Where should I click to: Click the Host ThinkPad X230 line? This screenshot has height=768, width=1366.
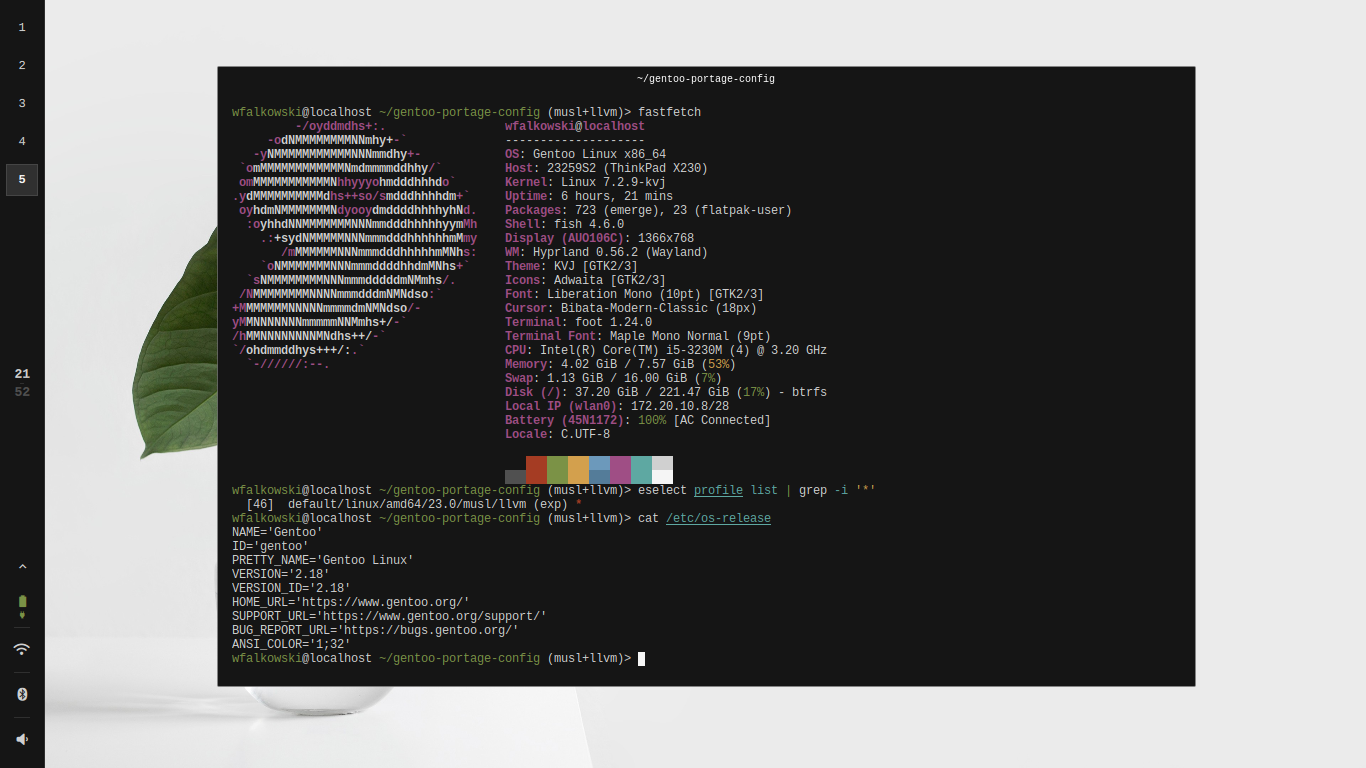click(x=606, y=168)
